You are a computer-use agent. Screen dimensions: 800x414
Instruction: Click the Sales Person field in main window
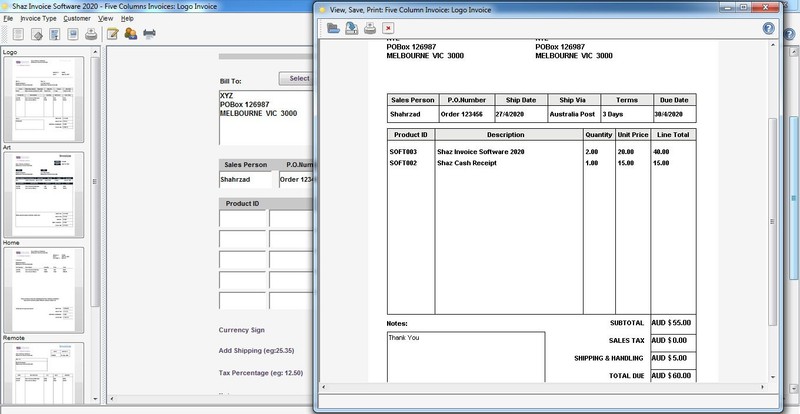point(246,180)
